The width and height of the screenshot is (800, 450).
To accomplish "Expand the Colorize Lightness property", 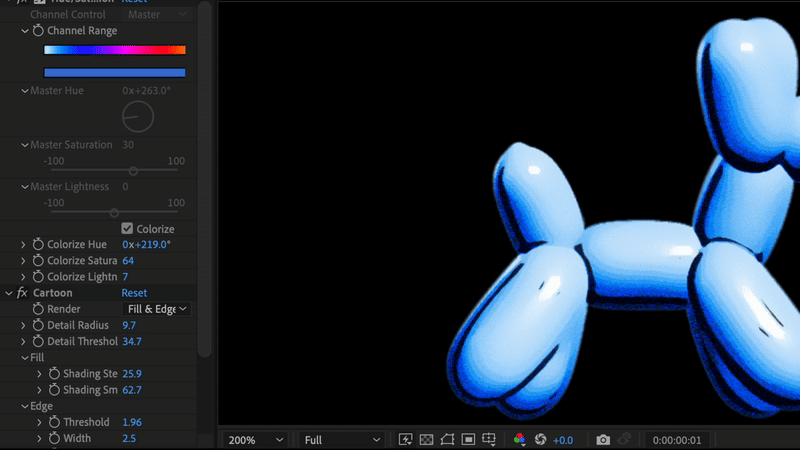I will pos(23,277).
